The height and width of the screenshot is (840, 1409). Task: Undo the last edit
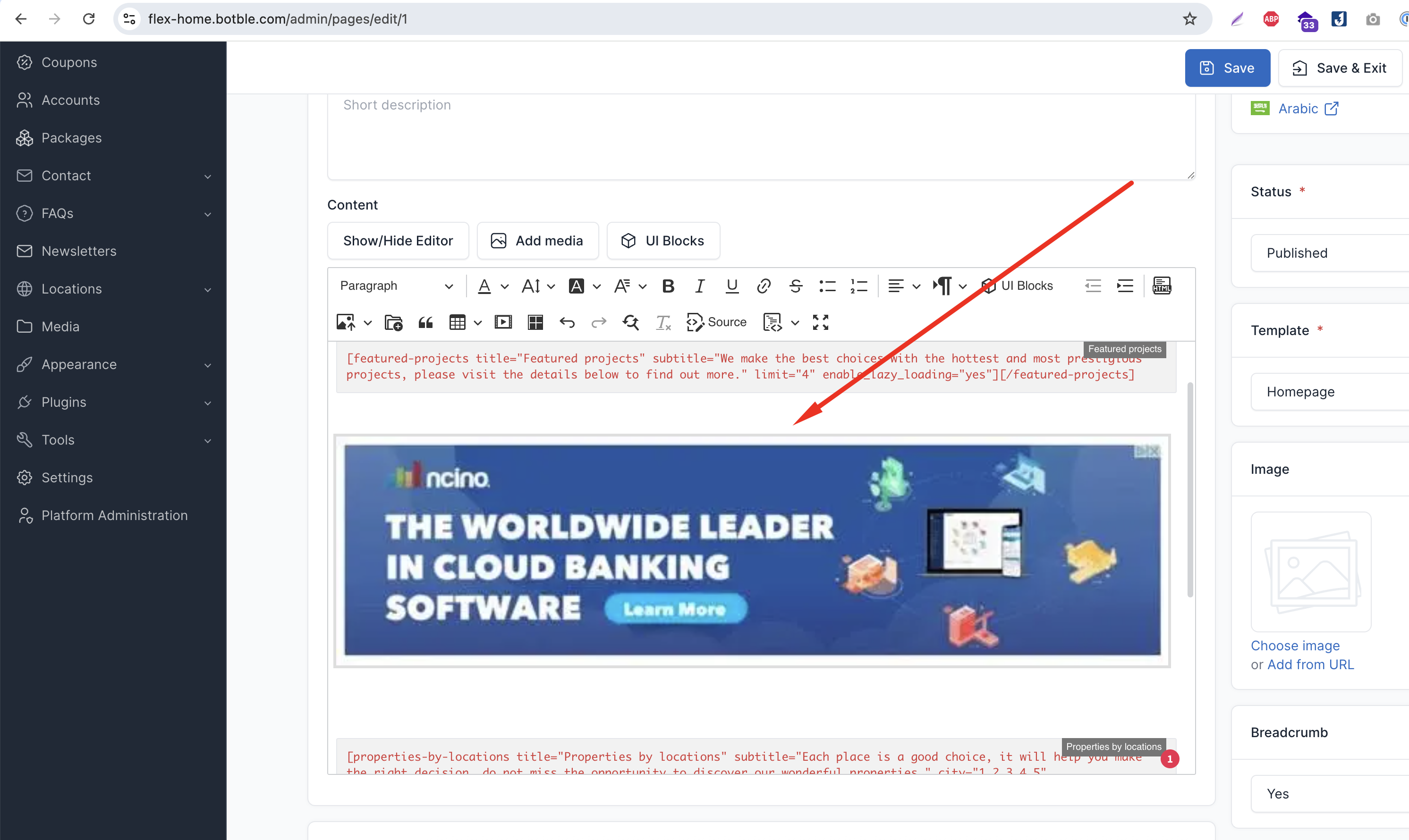pos(567,323)
